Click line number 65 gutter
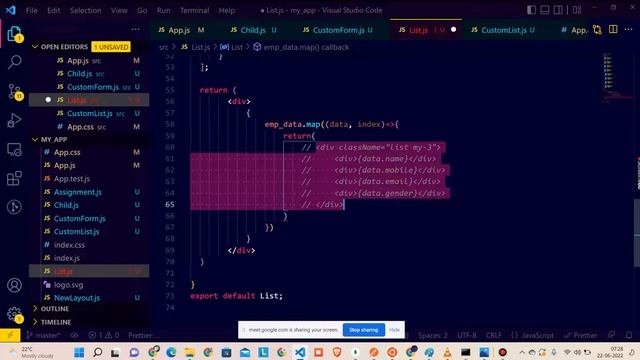The height and width of the screenshot is (360, 640). click(x=169, y=204)
